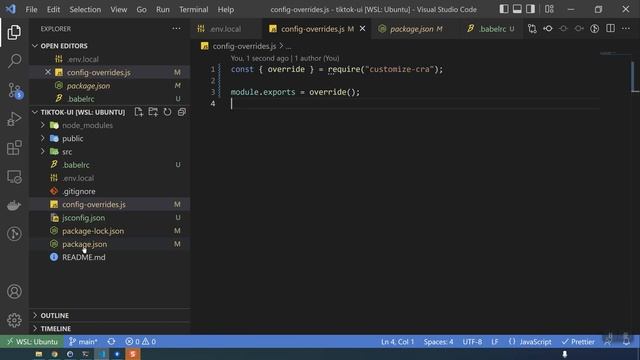Refresh the explorer tree
Screen dimensions: 640x360
167,112
